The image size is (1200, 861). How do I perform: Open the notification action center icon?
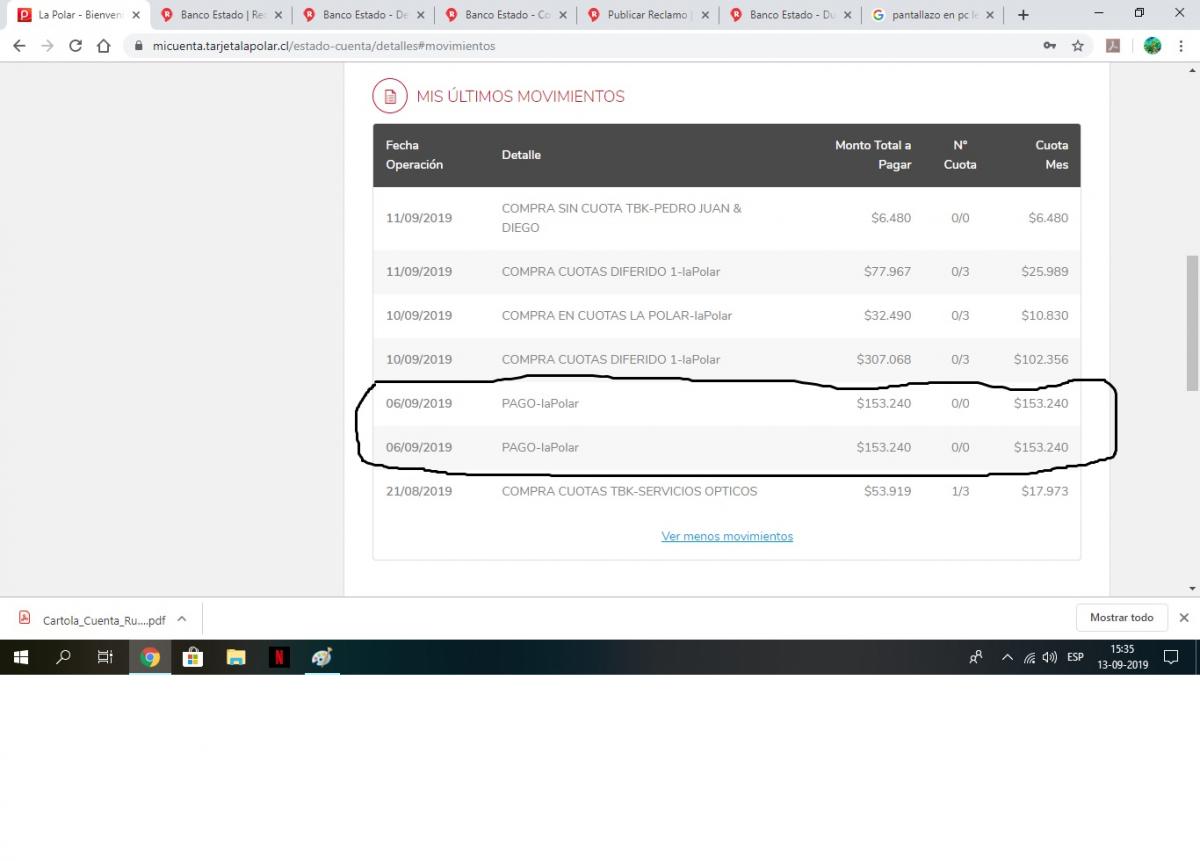(1170, 657)
